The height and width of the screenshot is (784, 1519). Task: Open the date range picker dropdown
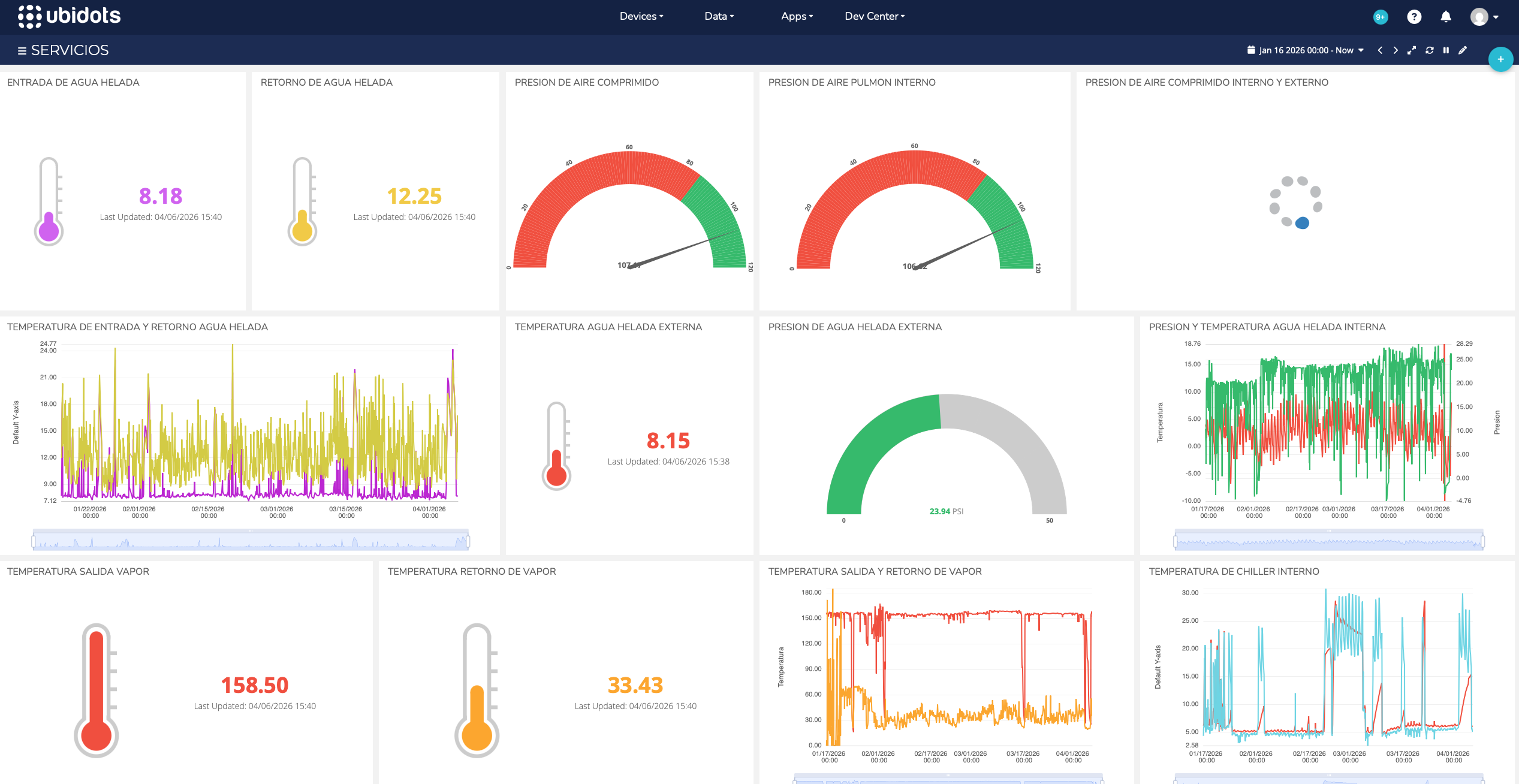tap(1306, 50)
